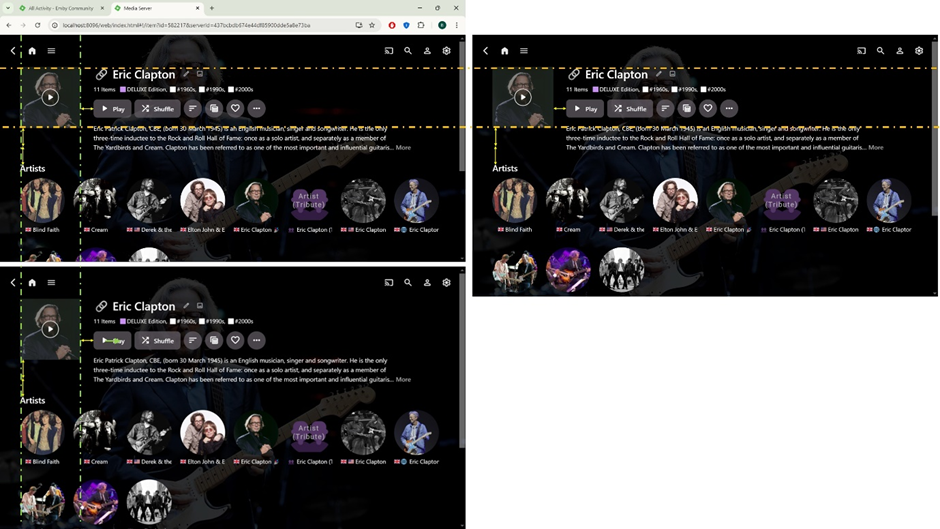Click the Shuffle button in the bottom-left screenshot
940x529 pixels.
click(157, 340)
